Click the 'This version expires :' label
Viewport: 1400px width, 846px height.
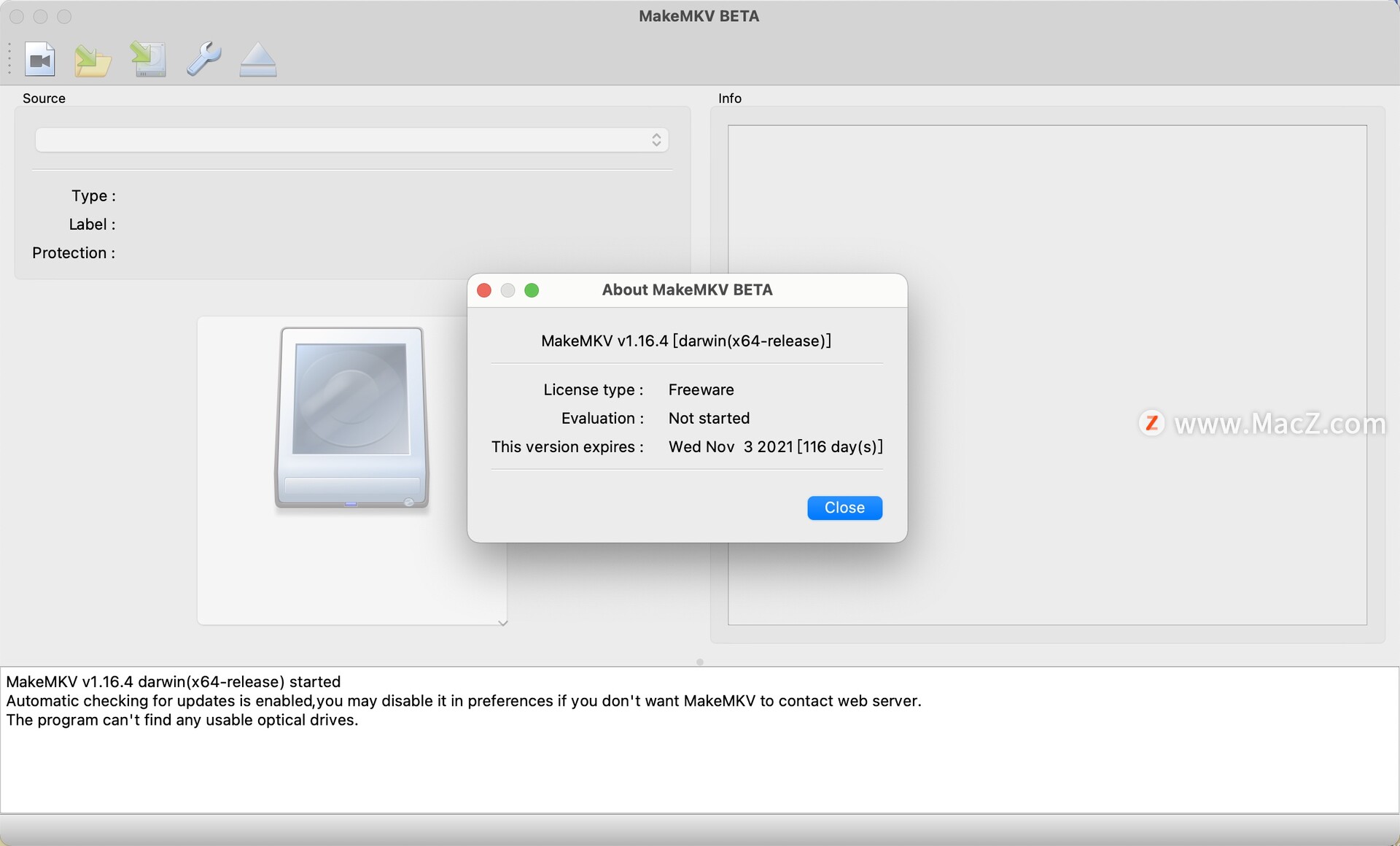[567, 446]
